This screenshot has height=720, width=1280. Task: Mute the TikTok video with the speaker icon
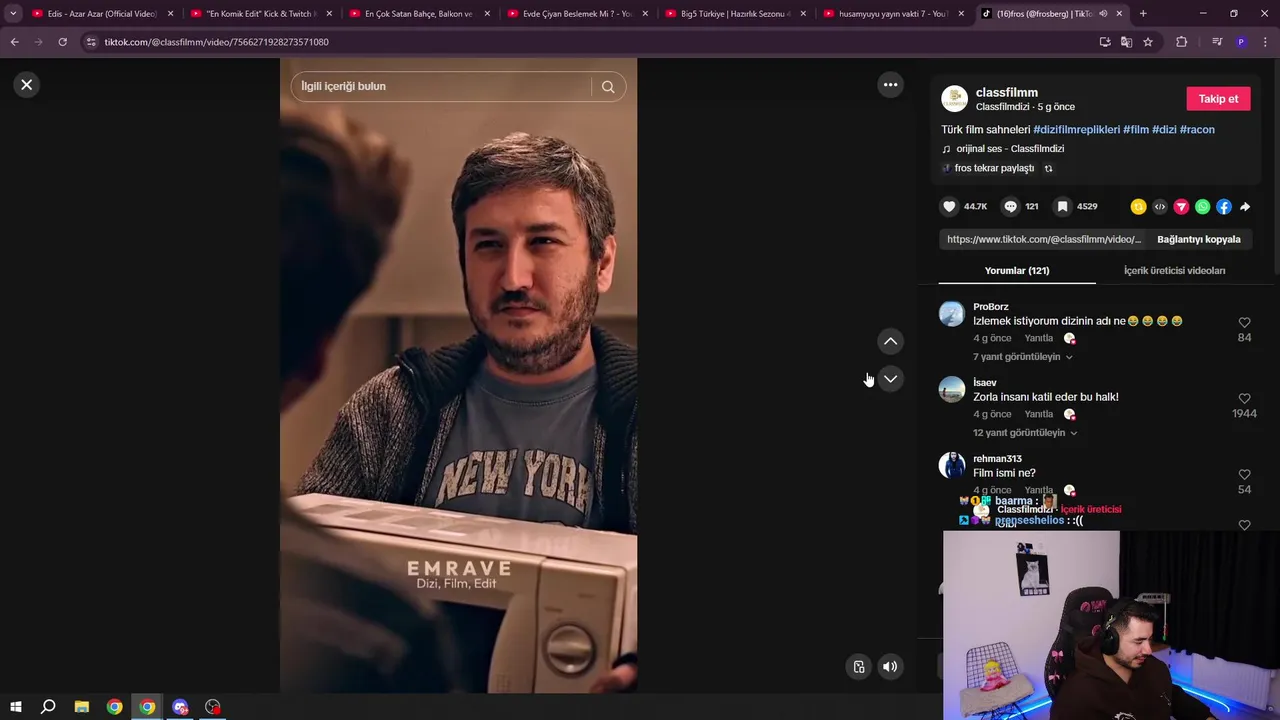coord(890,667)
